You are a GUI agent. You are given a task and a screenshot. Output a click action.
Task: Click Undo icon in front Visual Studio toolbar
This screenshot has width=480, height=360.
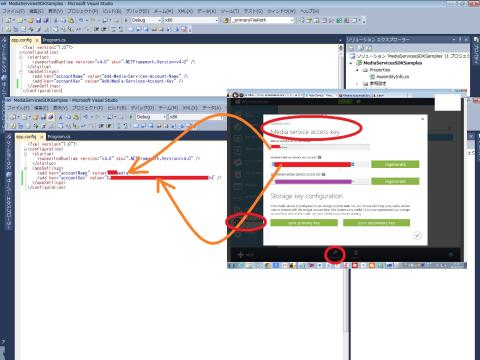(86, 117)
